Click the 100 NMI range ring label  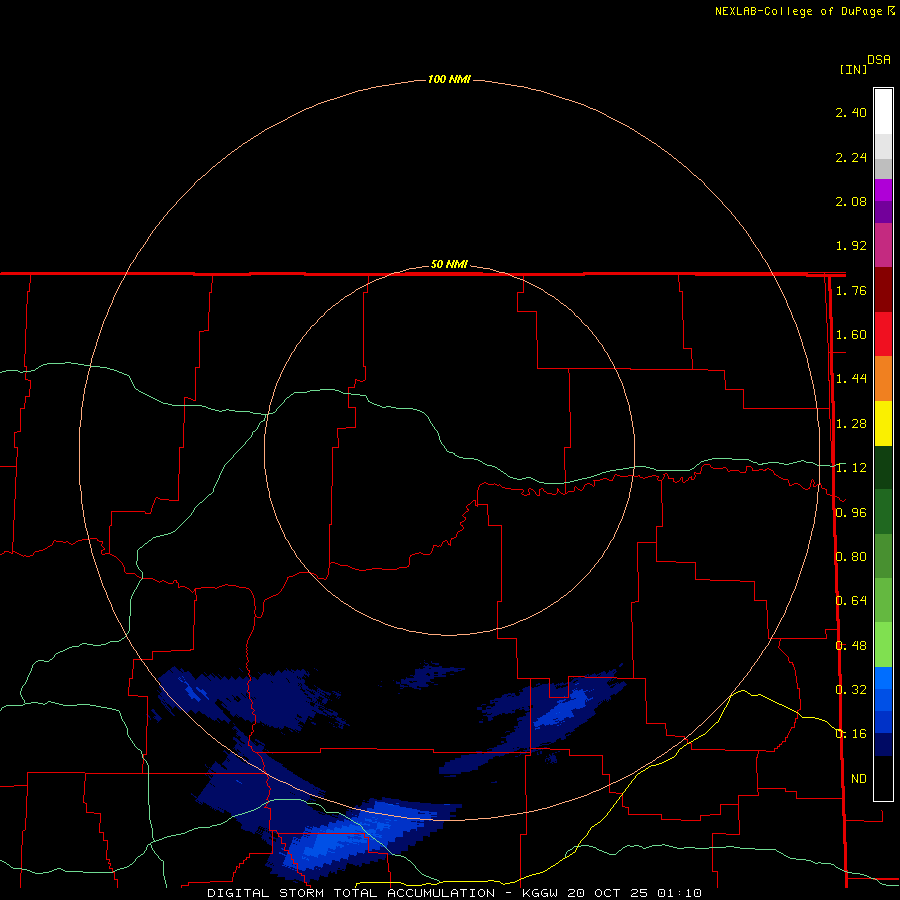[449, 79]
